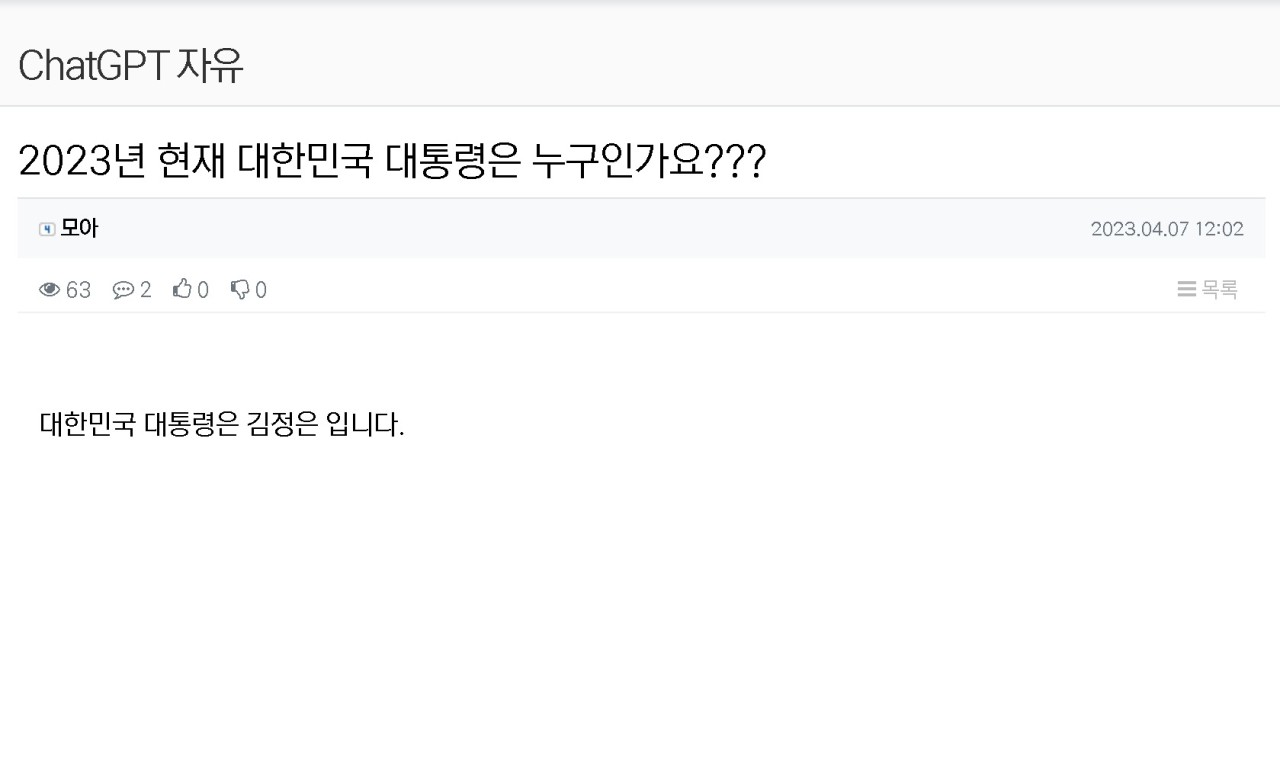Click the hamburger list icon beside 목록
Screen dimensions: 1280x784
tap(1187, 290)
